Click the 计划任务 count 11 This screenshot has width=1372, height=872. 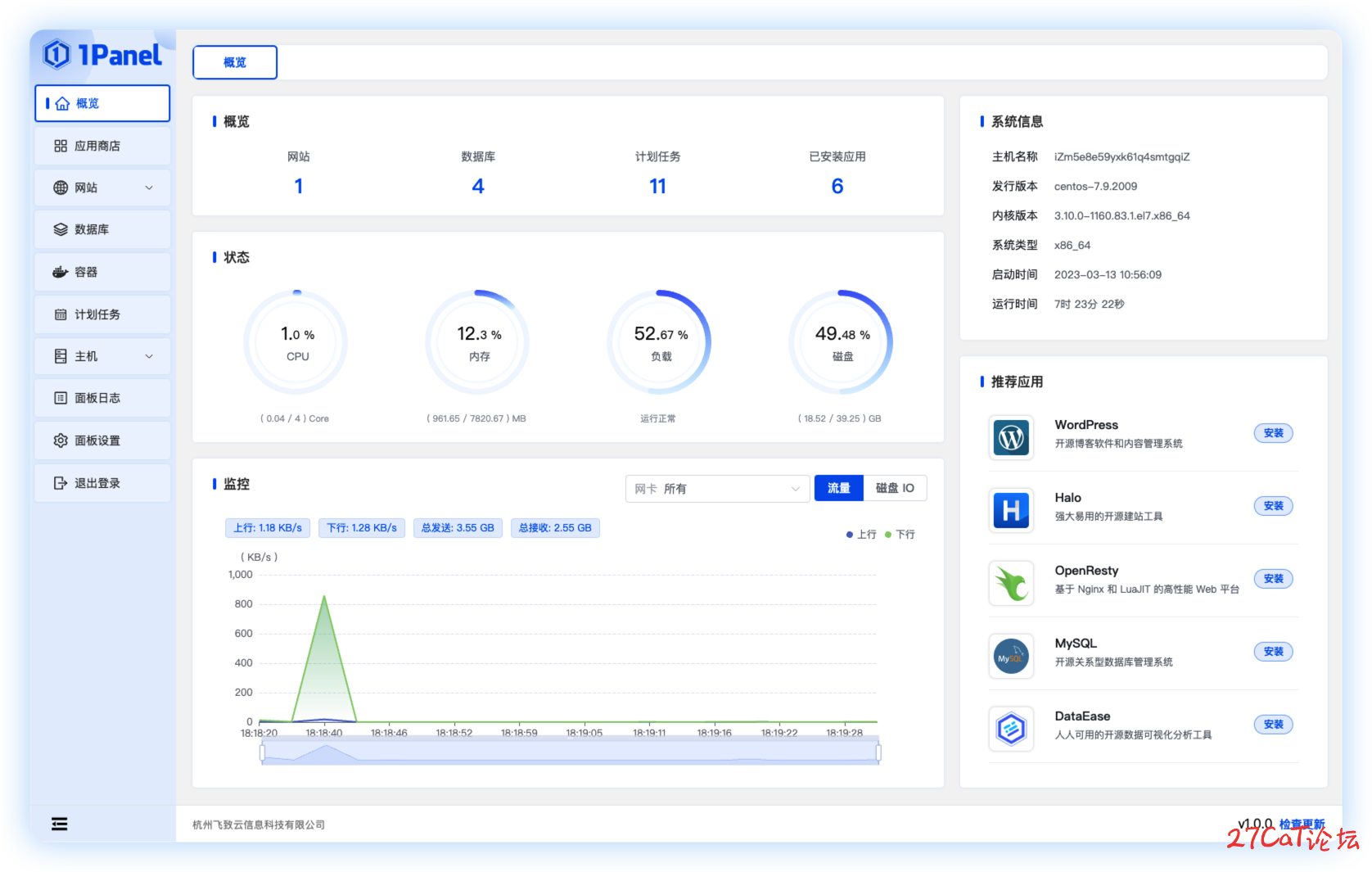click(x=657, y=187)
